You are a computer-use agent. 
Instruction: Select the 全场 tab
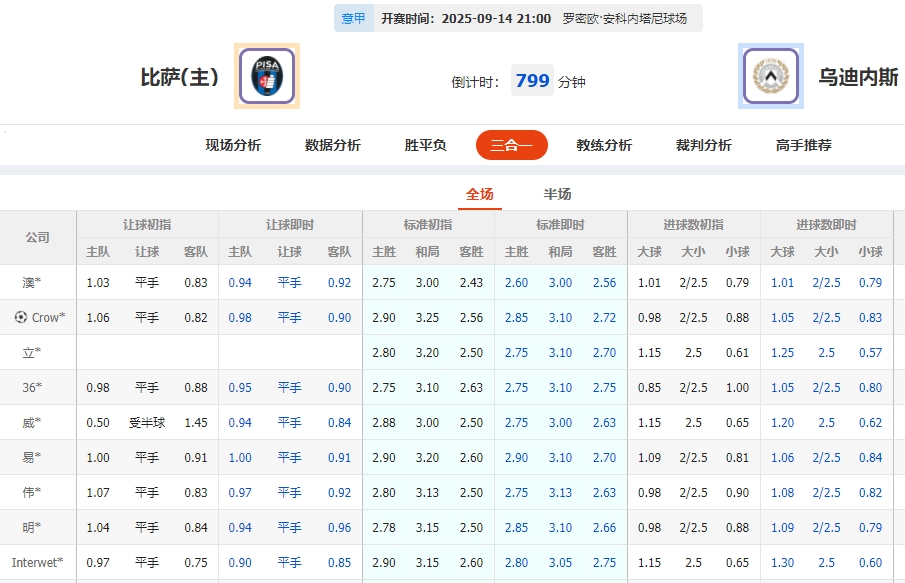pos(479,193)
